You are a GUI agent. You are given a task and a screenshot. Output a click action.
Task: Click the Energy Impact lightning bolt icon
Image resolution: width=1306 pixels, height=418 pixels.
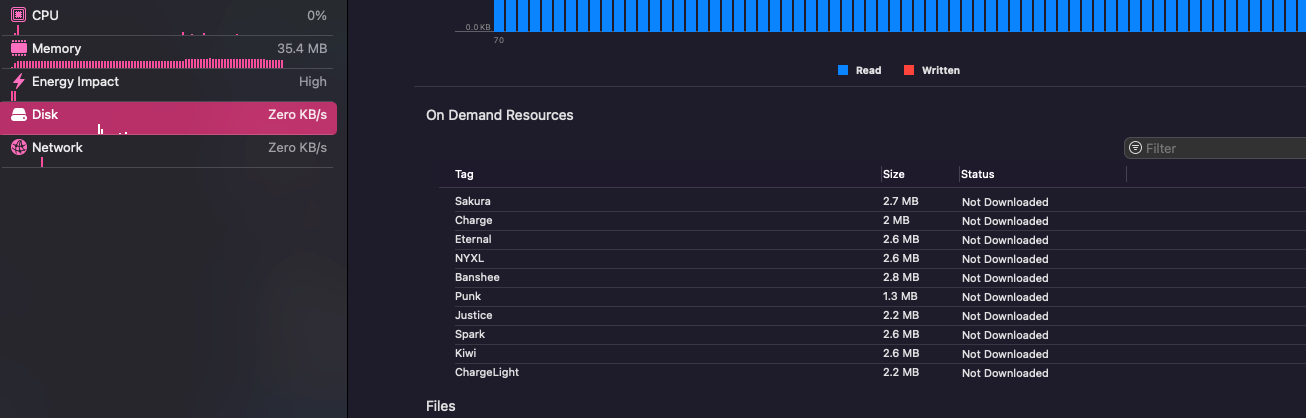[18, 81]
